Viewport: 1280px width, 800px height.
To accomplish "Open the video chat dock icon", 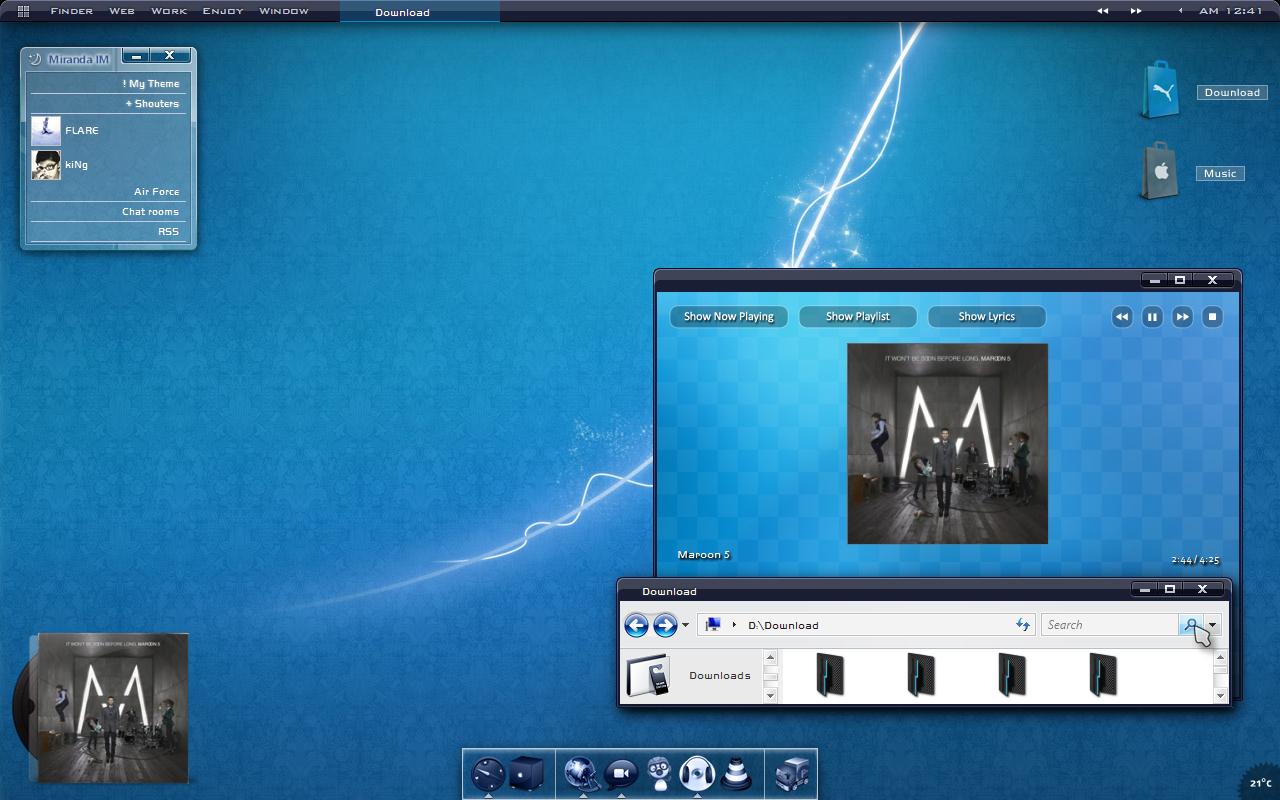I will 620,774.
